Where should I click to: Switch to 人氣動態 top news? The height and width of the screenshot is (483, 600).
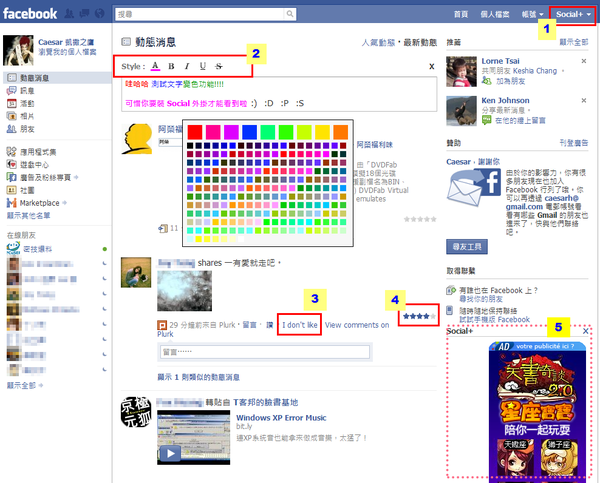[x=378, y=42]
